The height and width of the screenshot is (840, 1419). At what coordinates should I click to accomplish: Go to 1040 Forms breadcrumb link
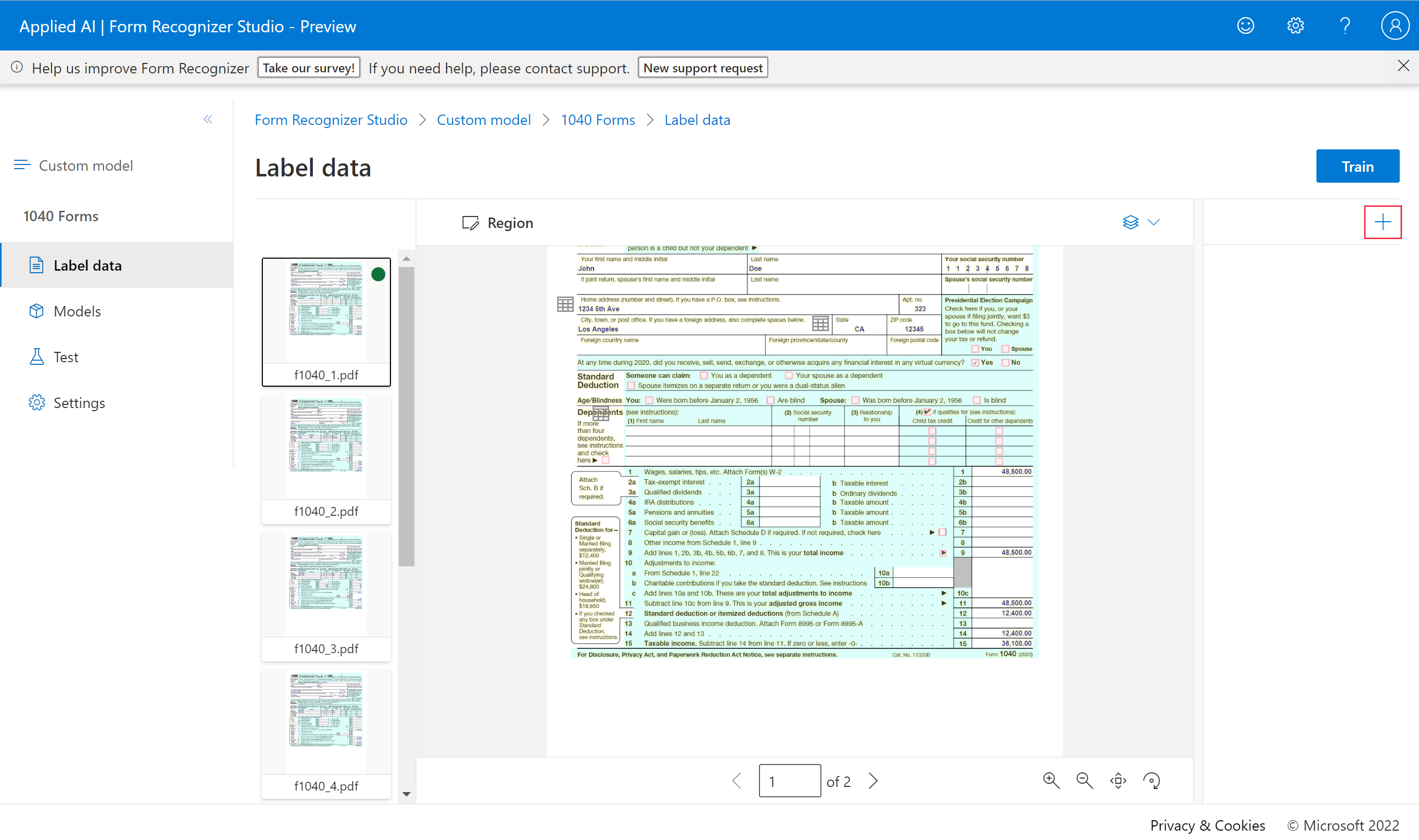[598, 119]
